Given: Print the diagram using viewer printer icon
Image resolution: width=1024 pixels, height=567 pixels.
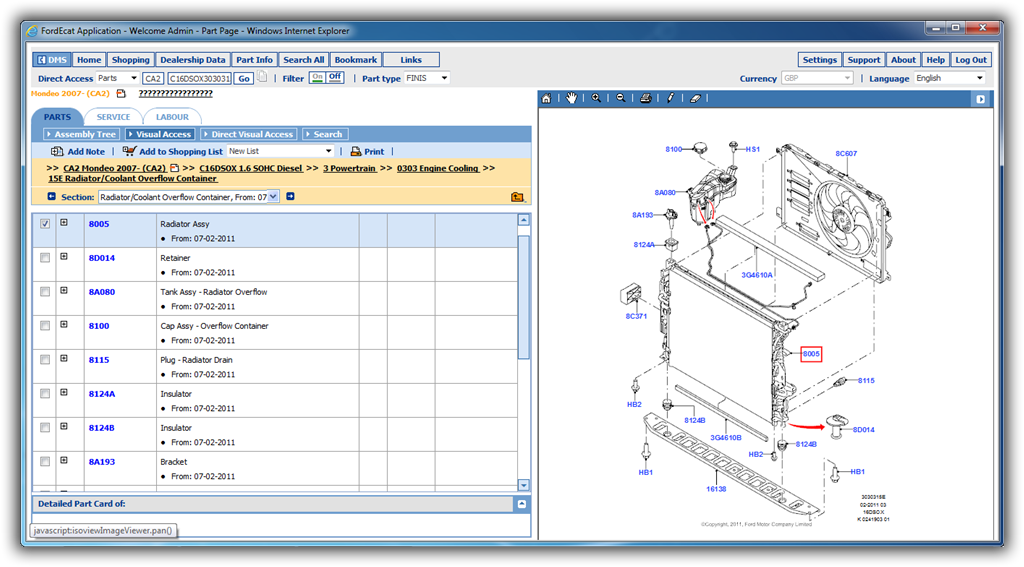Looking at the screenshot, I should (x=645, y=98).
